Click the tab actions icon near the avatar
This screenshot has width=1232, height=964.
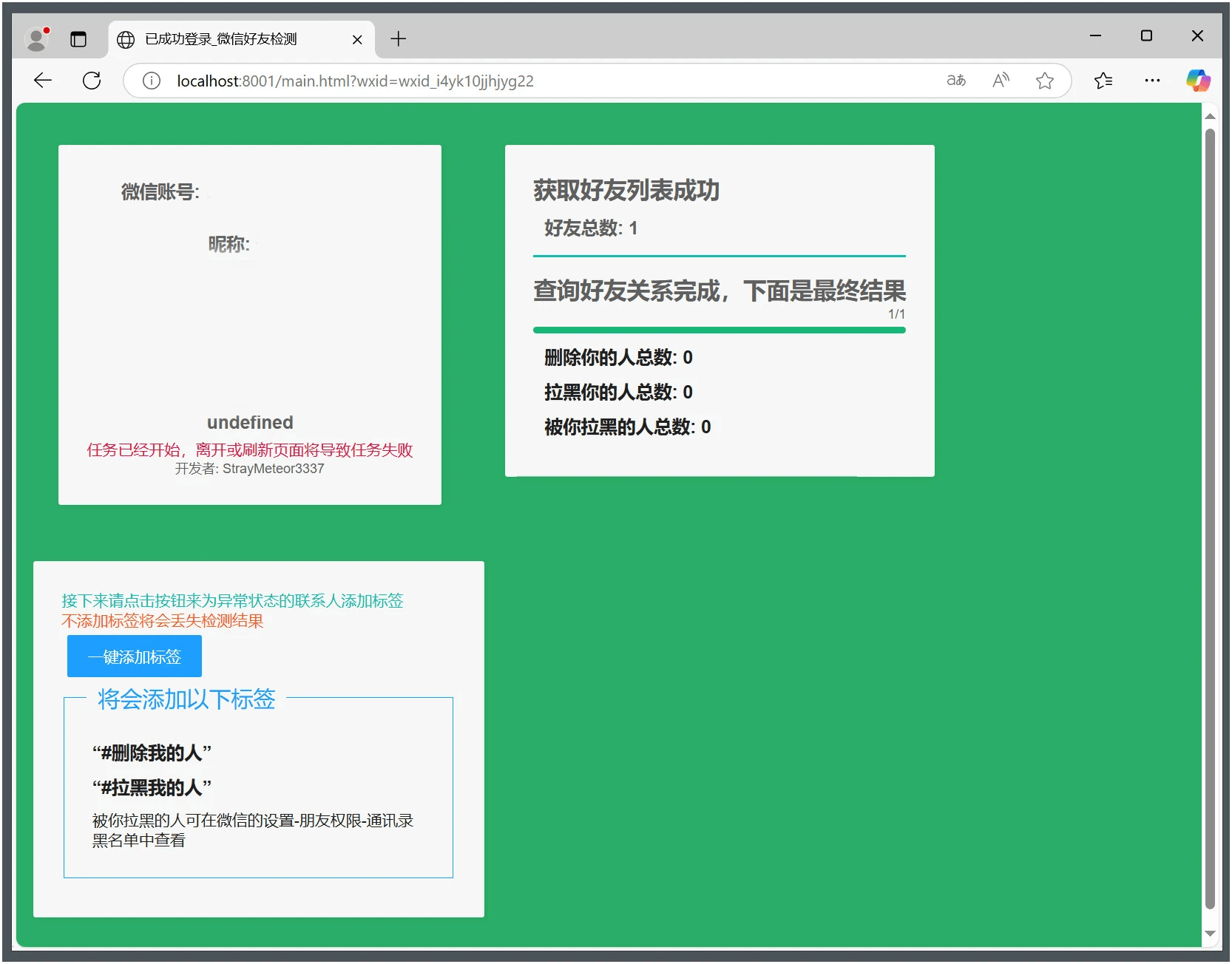pyautogui.click(x=78, y=39)
